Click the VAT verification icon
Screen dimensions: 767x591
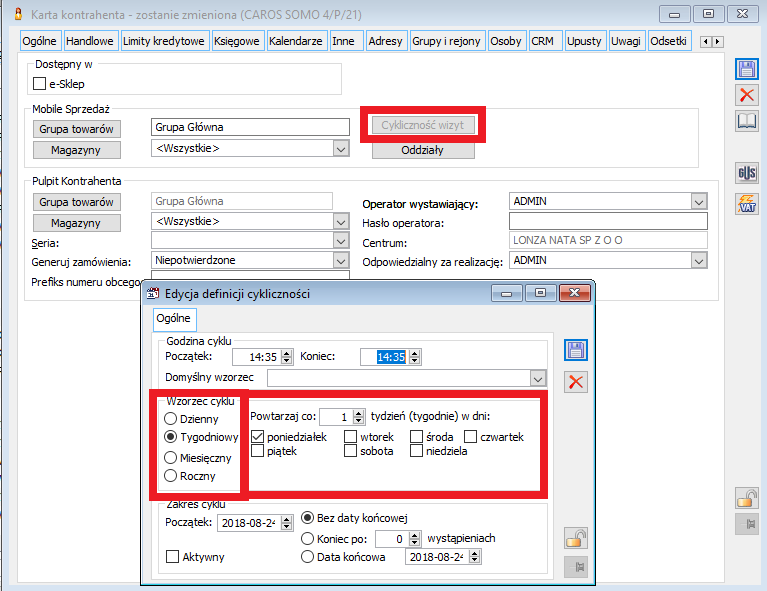point(746,204)
